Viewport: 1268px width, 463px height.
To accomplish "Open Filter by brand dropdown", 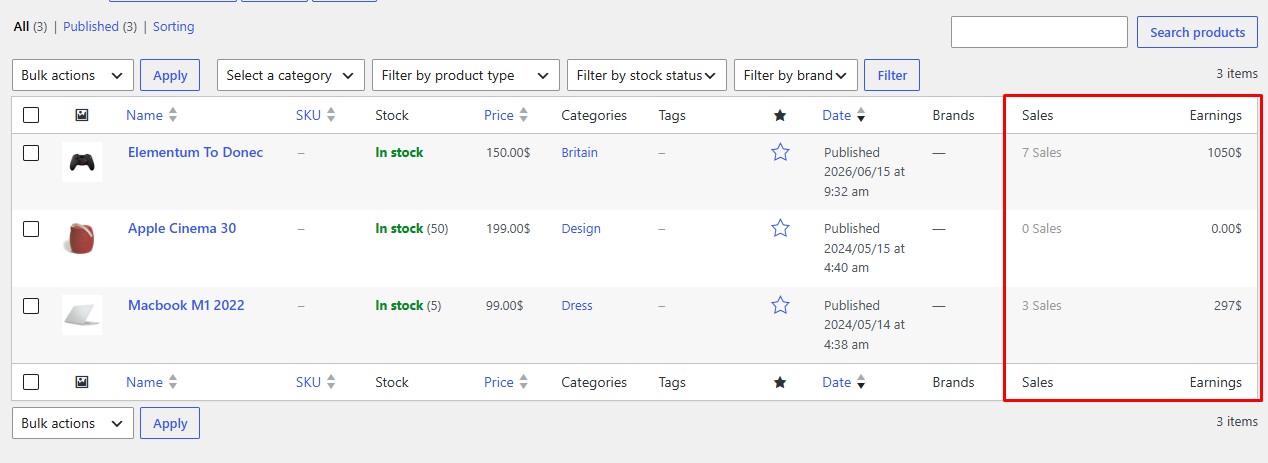I will [x=796, y=75].
